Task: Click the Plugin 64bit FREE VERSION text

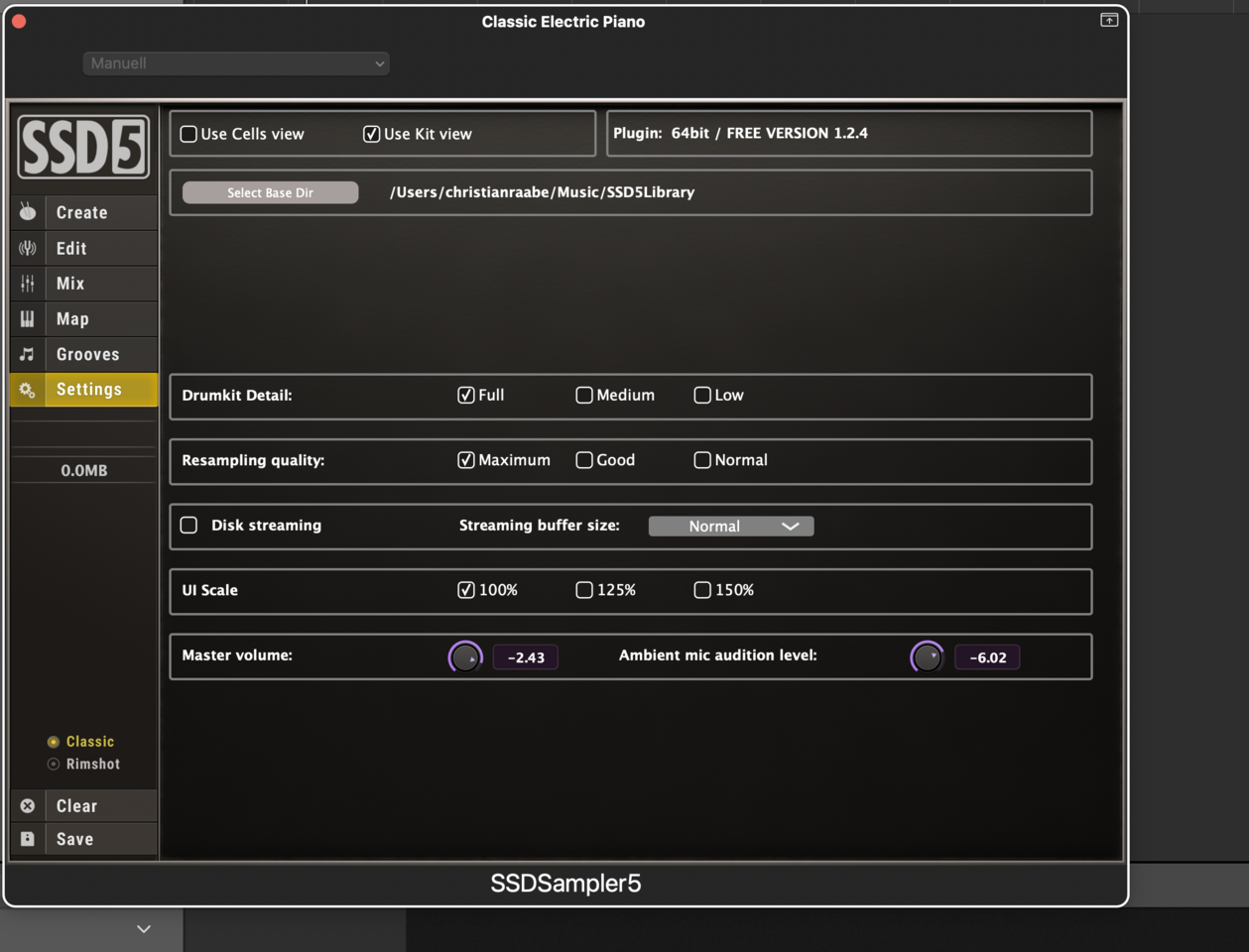Action: pos(740,133)
